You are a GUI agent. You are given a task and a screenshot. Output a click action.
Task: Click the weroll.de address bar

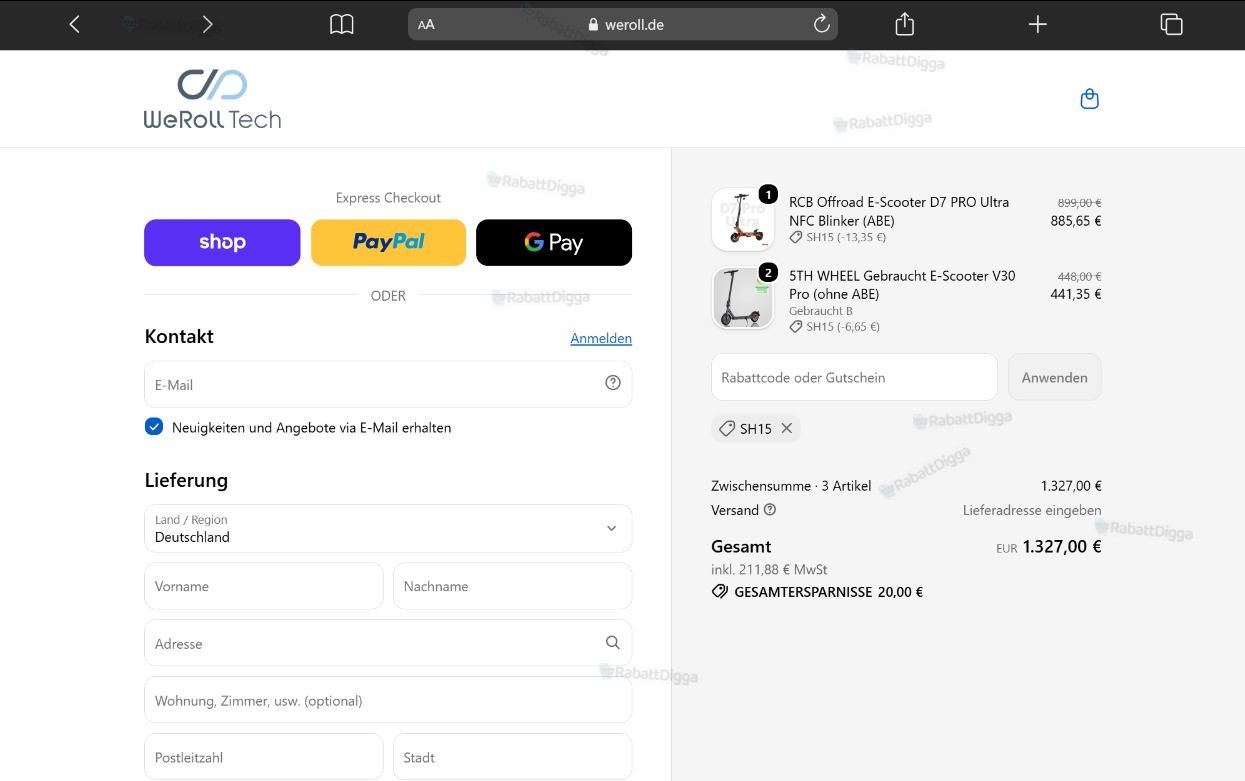(x=623, y=24)
